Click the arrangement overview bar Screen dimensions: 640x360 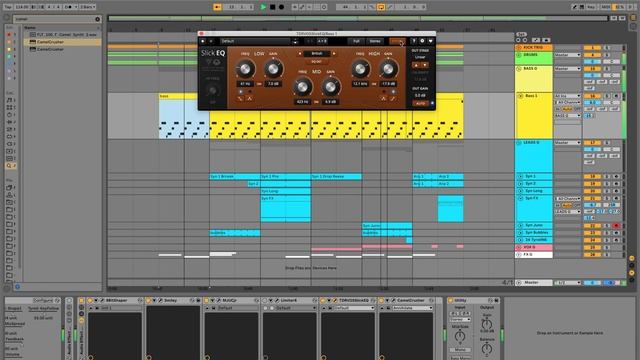358,18
